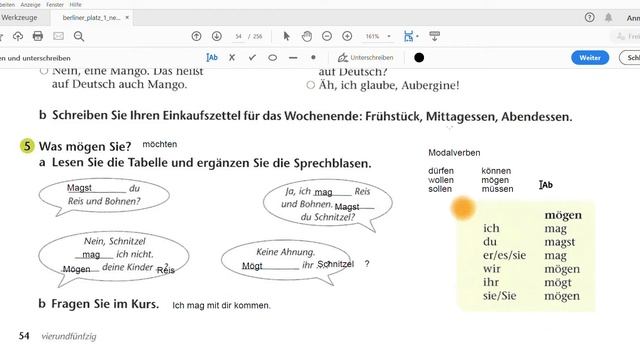Click the 'wollen' annotation word
The height and width of the screenshot is (360, 640).
(x=441, y=180)
